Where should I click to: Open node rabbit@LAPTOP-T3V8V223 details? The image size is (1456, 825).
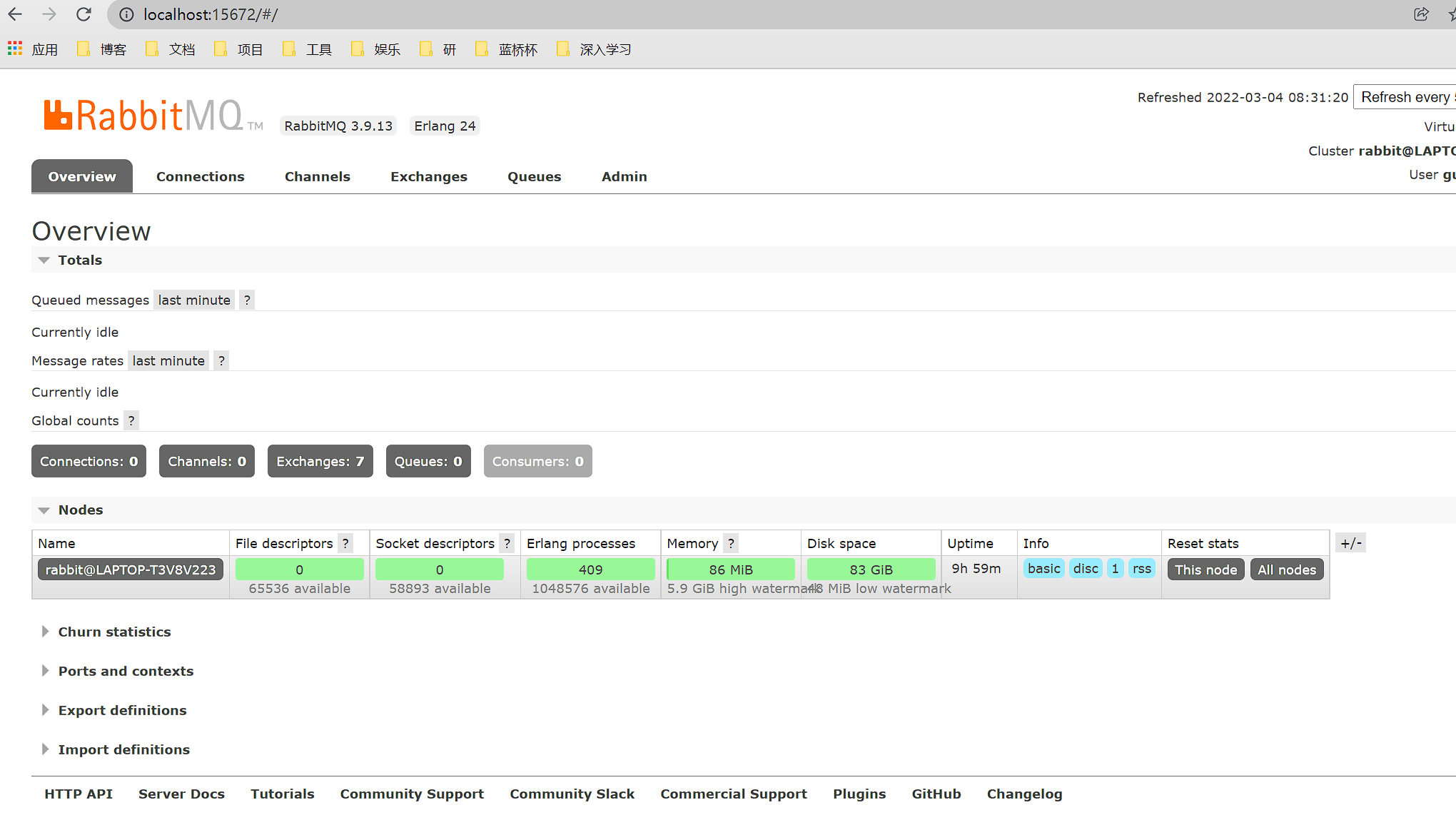click(131, 570)
